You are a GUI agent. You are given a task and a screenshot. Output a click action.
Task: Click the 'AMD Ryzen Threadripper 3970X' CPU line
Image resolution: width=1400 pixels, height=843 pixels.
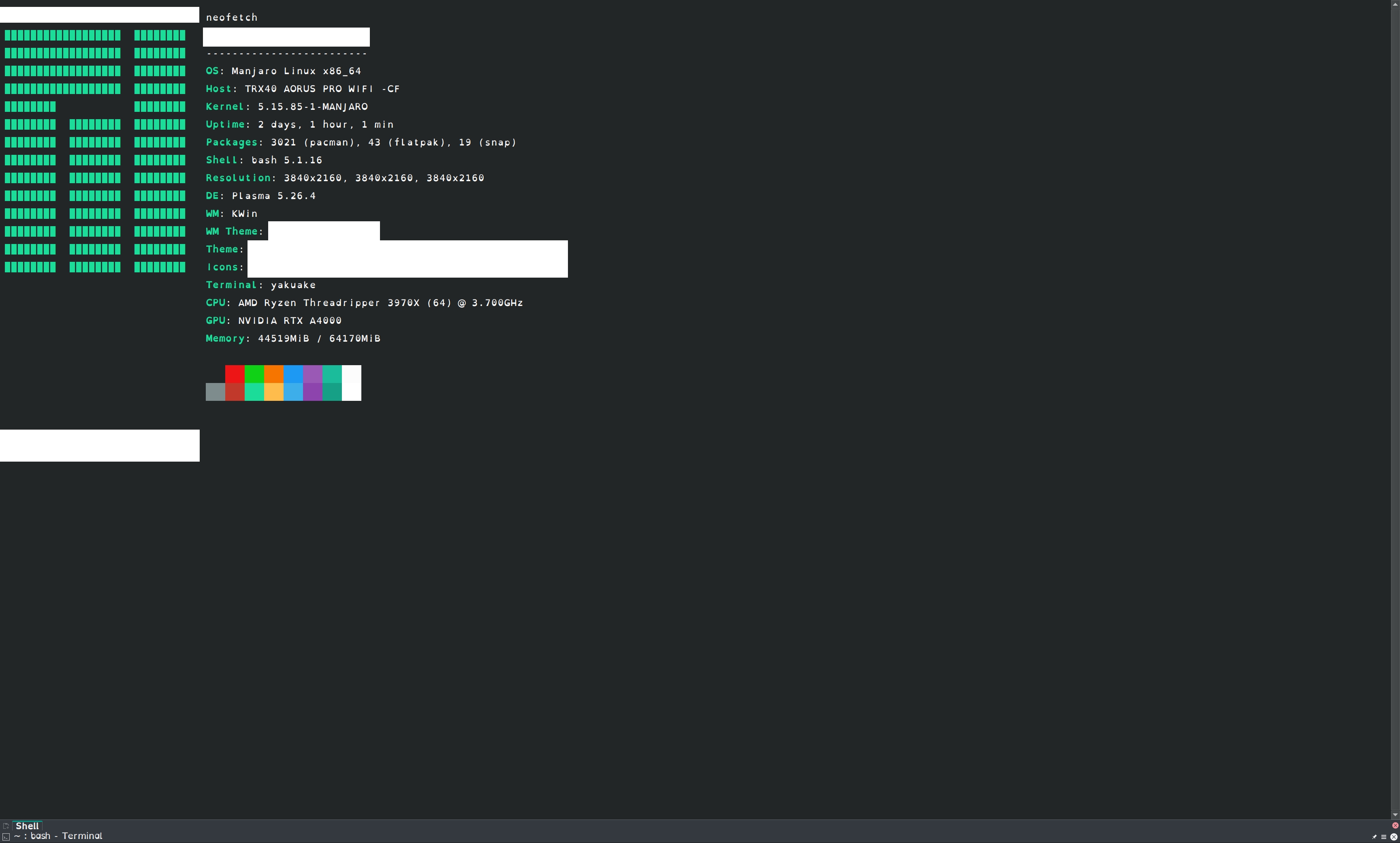364,303
